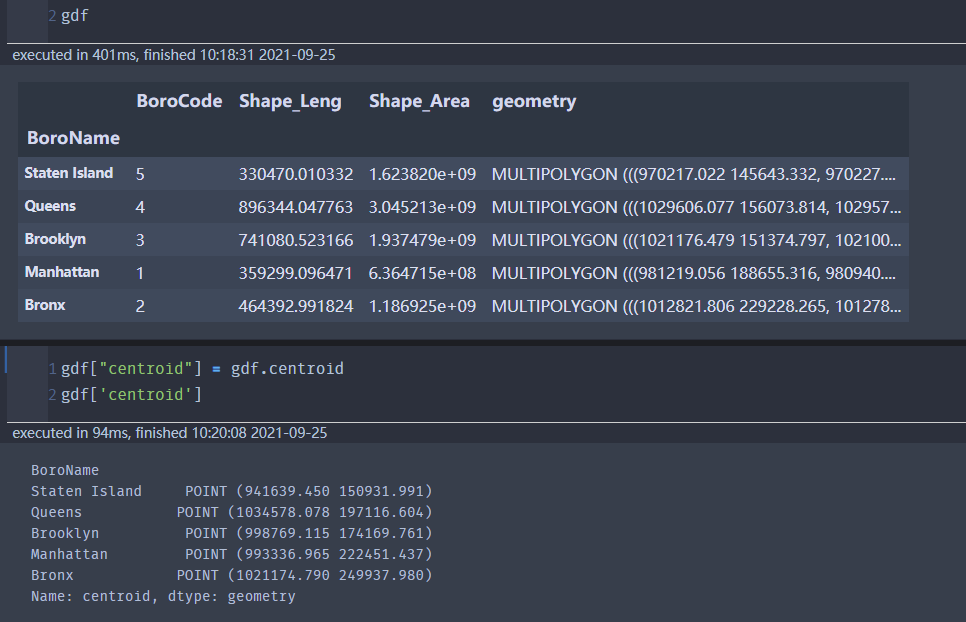Click the Brooklyn MULTIPOLYGON geometry cell
Screen dimensions: 966x622
(697, 239)
